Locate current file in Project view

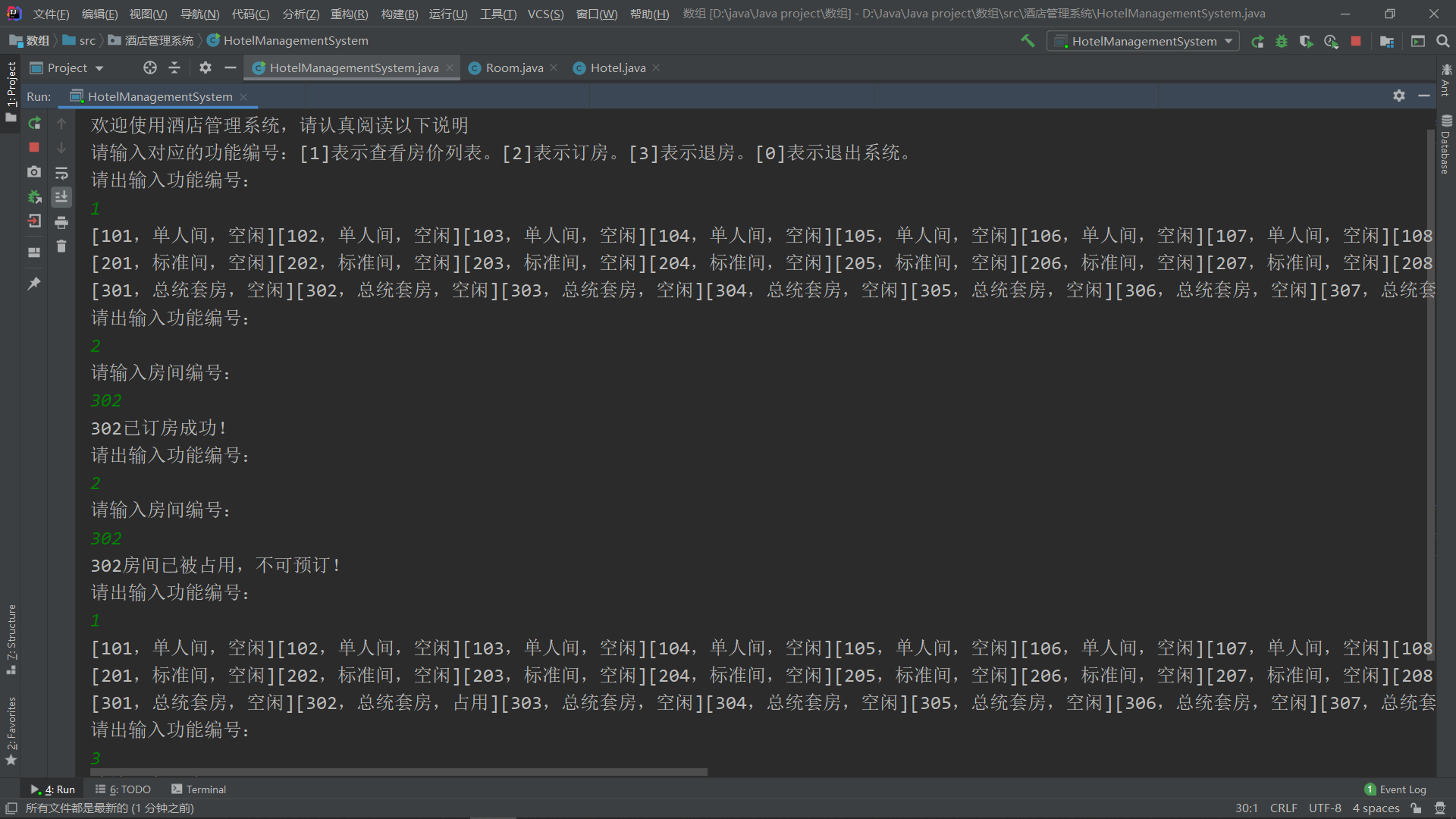[150, 68]
